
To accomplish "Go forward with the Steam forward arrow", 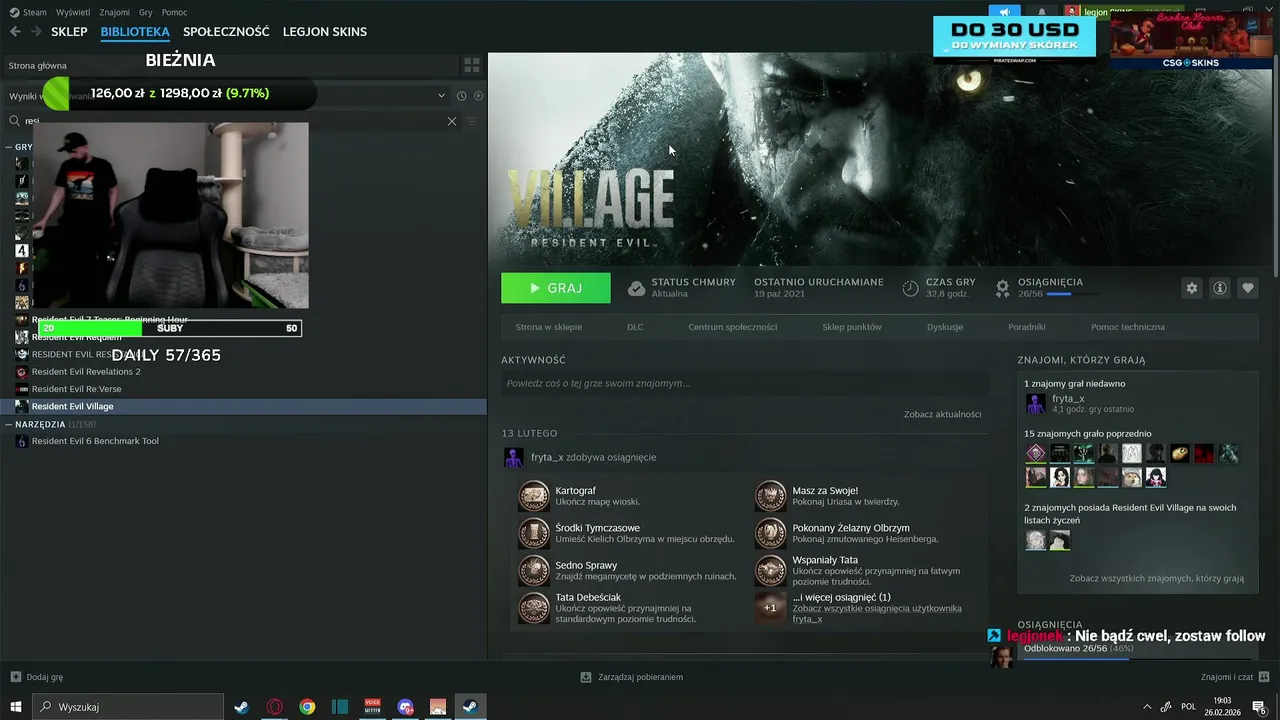I will (36, 32).
